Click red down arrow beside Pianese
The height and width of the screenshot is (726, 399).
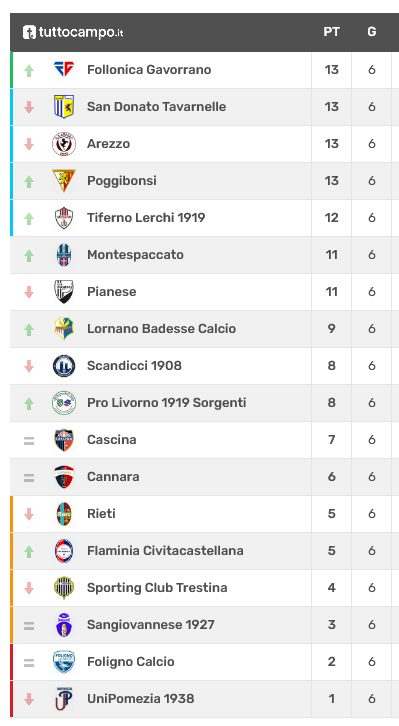point(29,292)
